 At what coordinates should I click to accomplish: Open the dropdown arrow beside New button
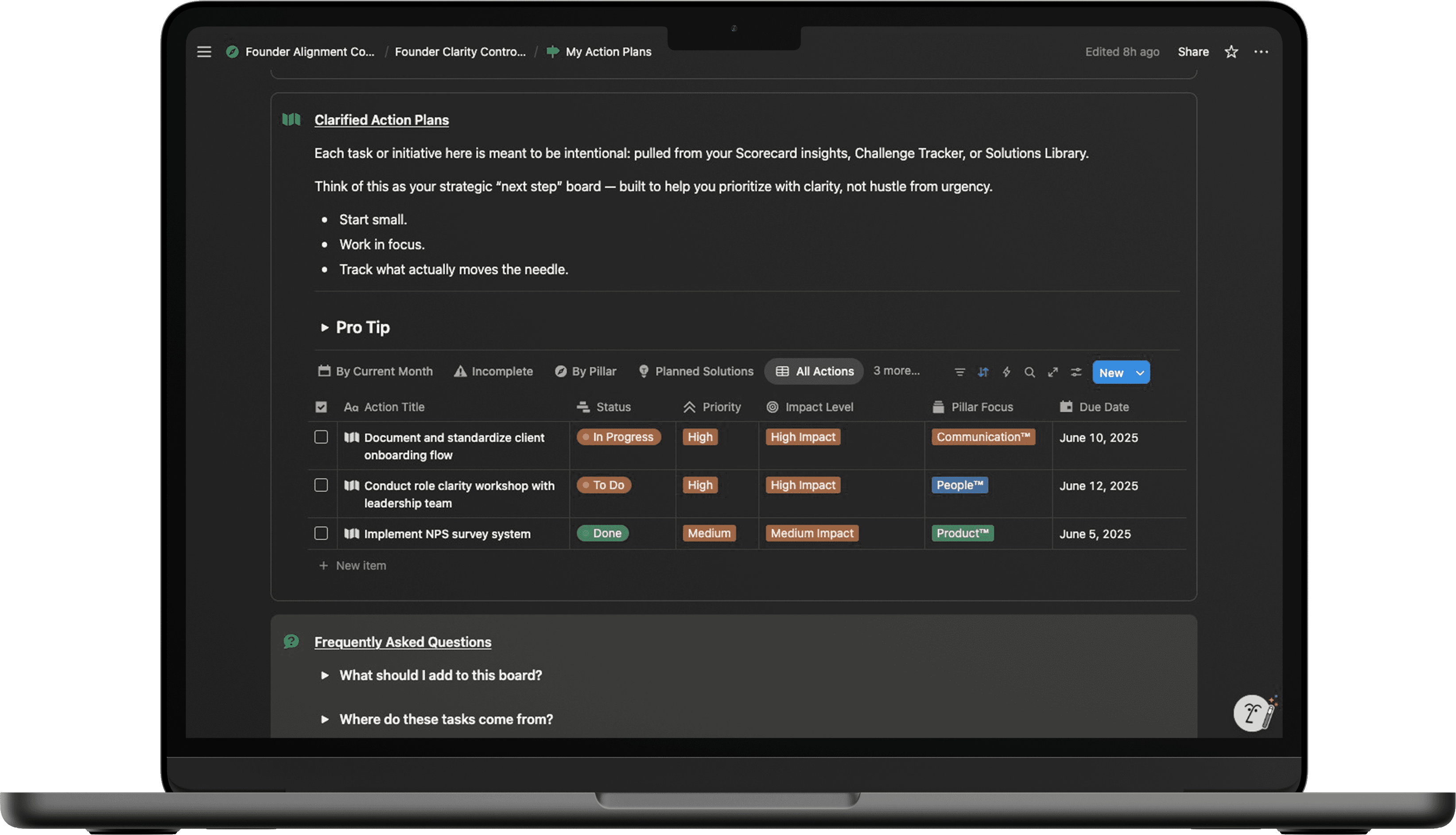1140,373
